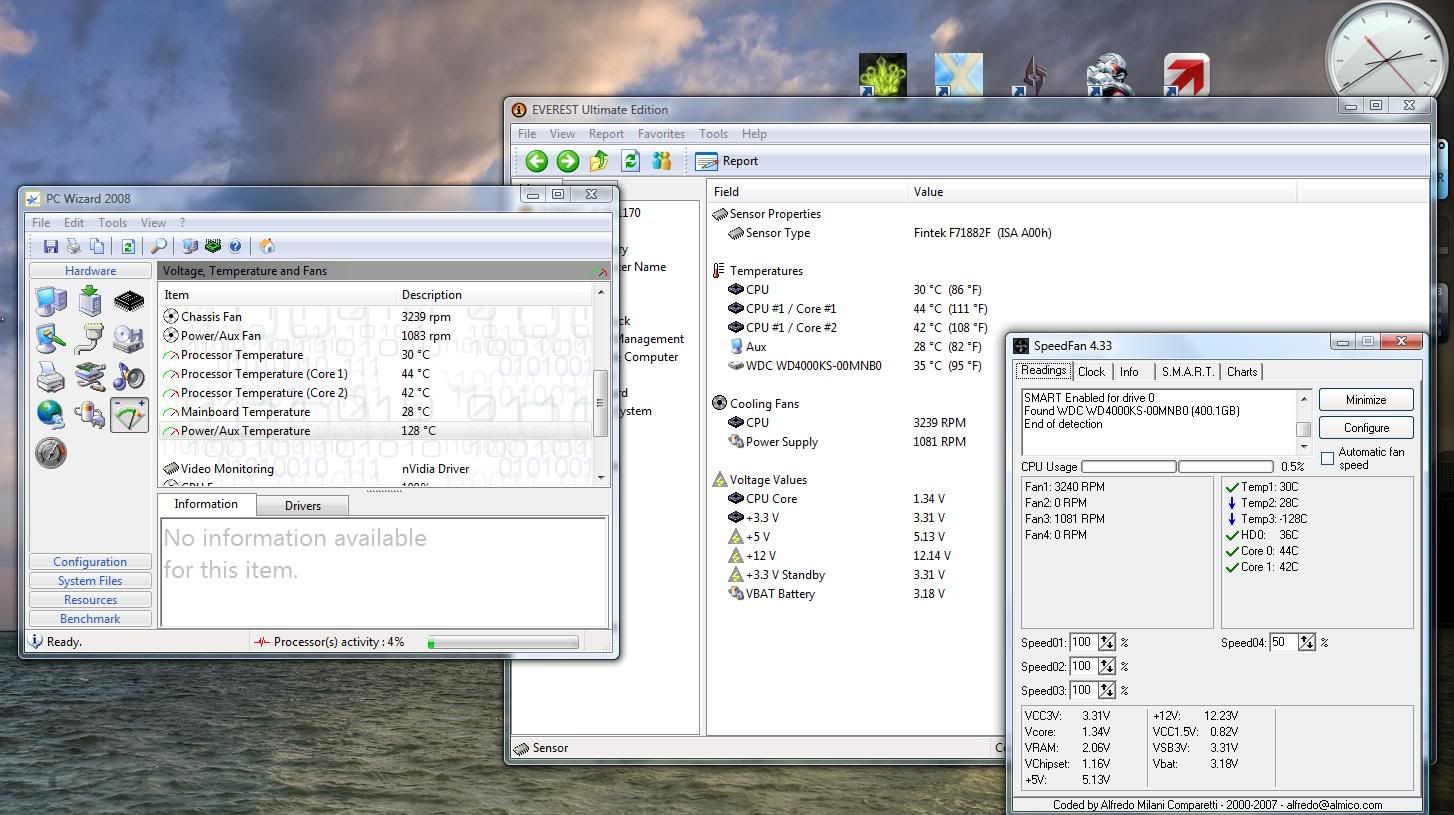Switch to the S.M.A.R.T. tab
Screen dimensions: 1454x815
pos(1188,371)
